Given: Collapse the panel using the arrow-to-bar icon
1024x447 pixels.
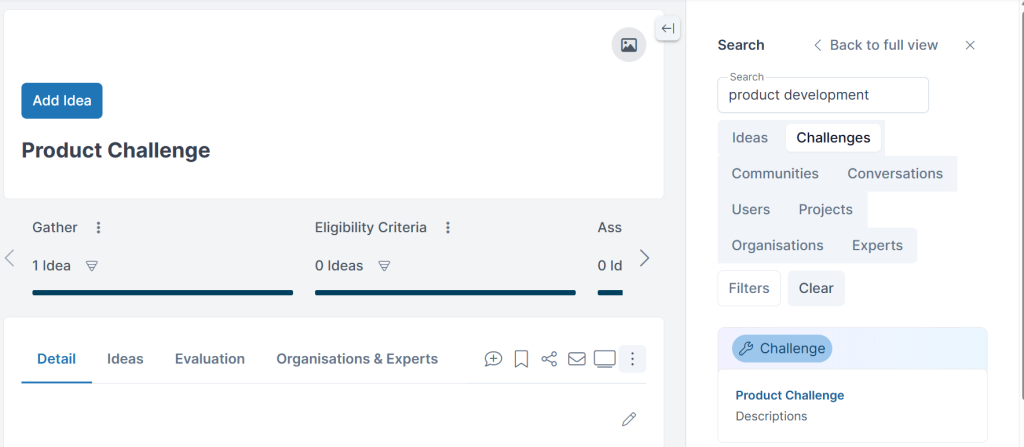Looking at the screenshot, I should coord(667,29).
